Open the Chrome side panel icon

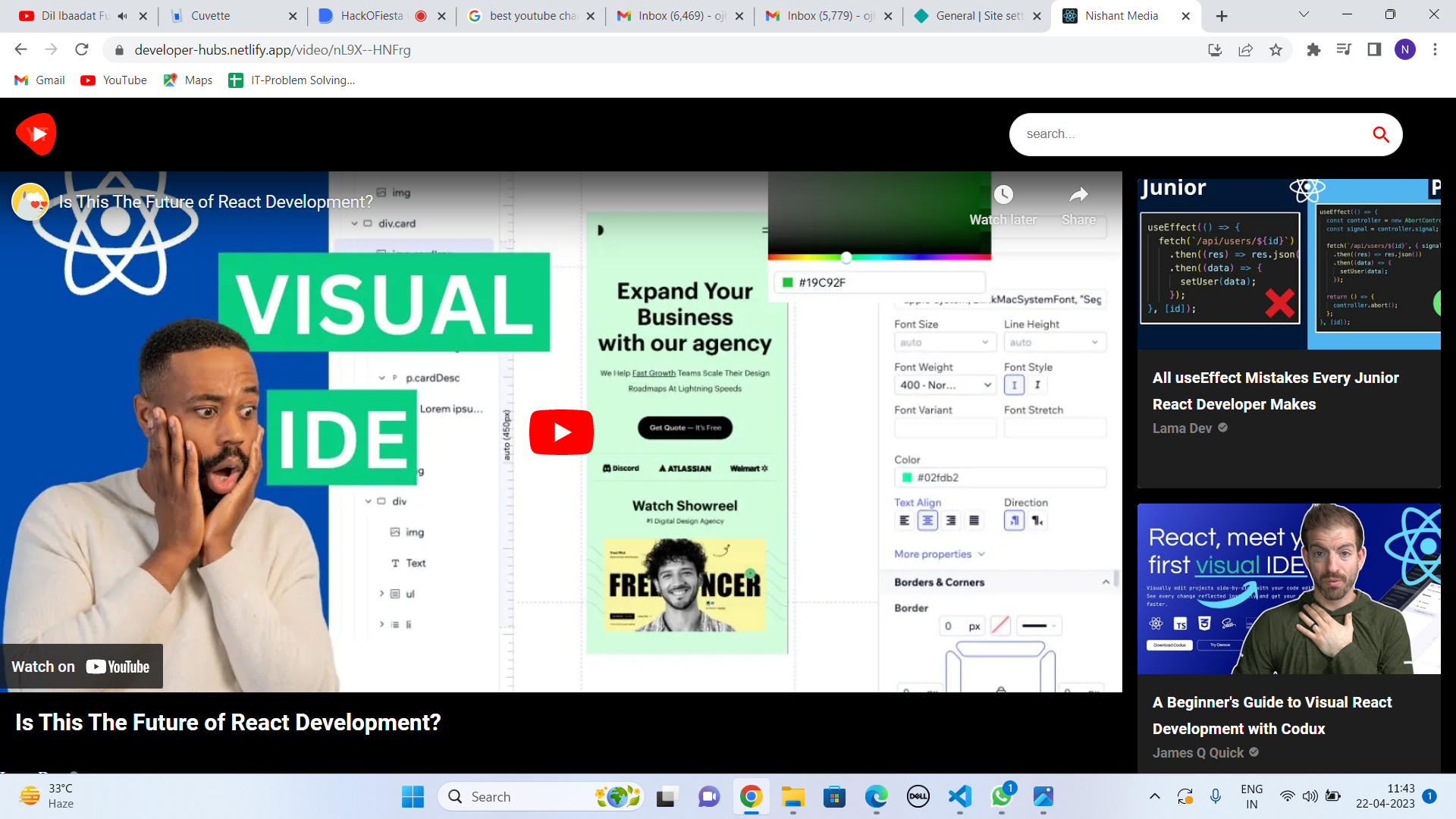point(1374,50)
